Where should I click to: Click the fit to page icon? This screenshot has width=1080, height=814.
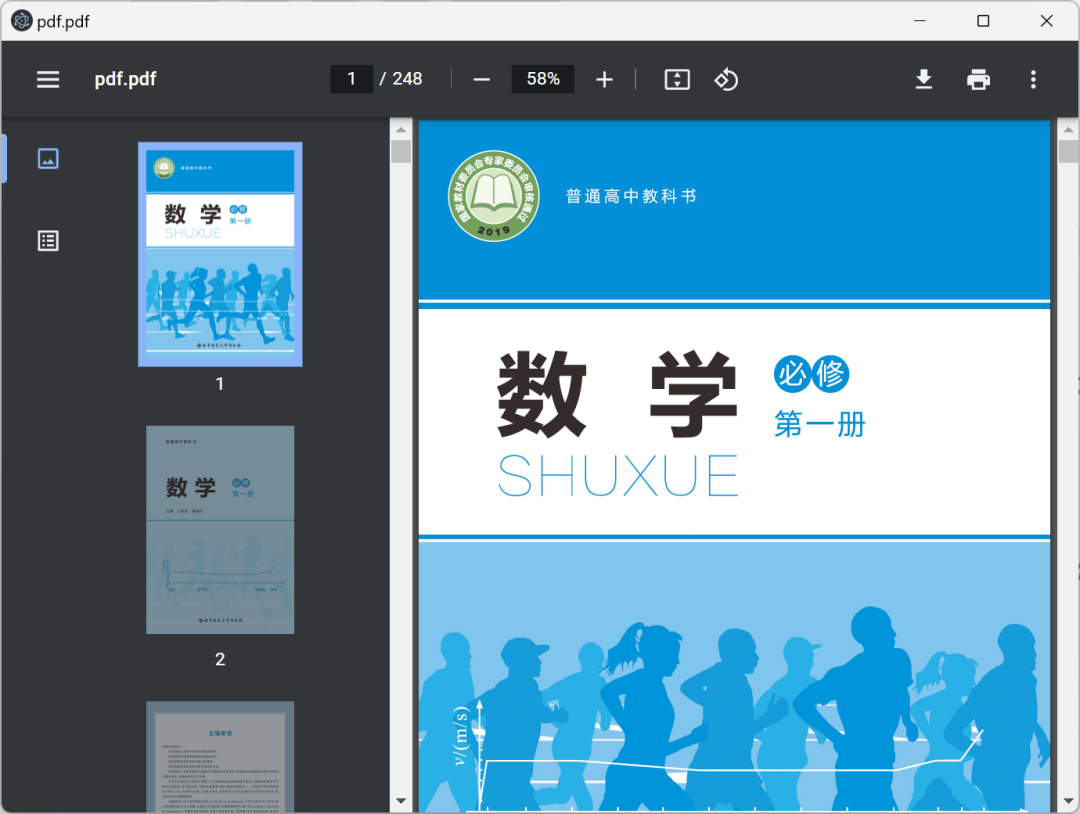pyautogui.click(x=677, y=80)
